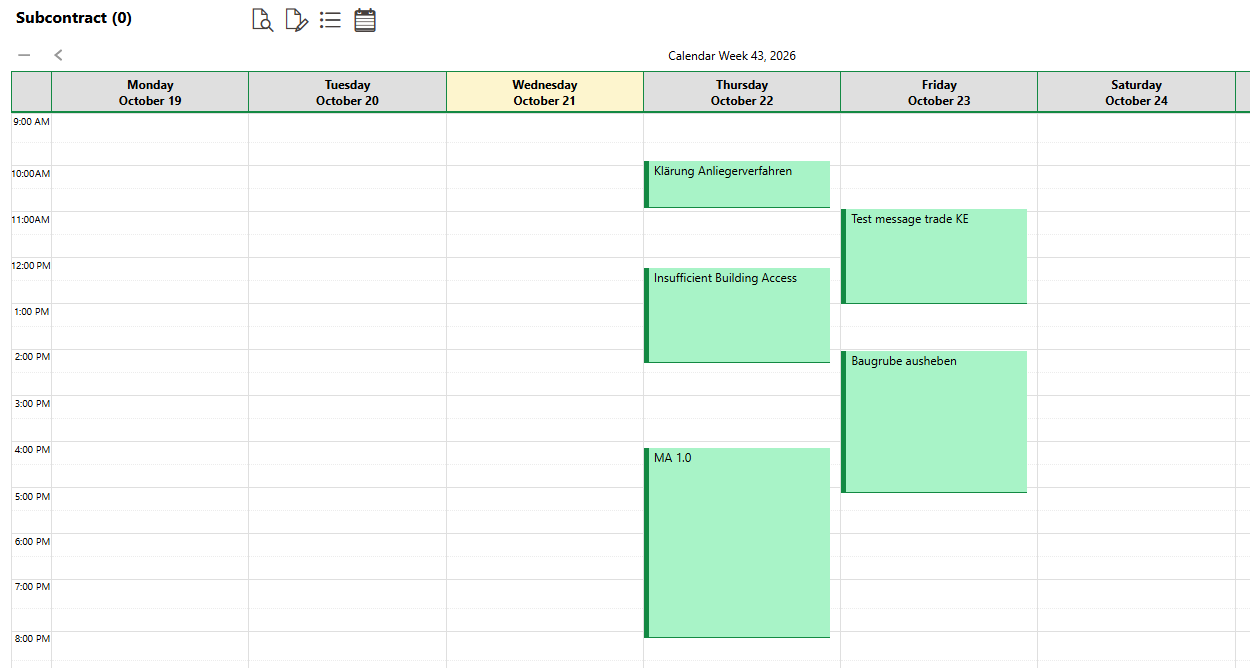Click the 7:00 PM time label
Viewport: 1250px width, 668px height.
[31, 587]
